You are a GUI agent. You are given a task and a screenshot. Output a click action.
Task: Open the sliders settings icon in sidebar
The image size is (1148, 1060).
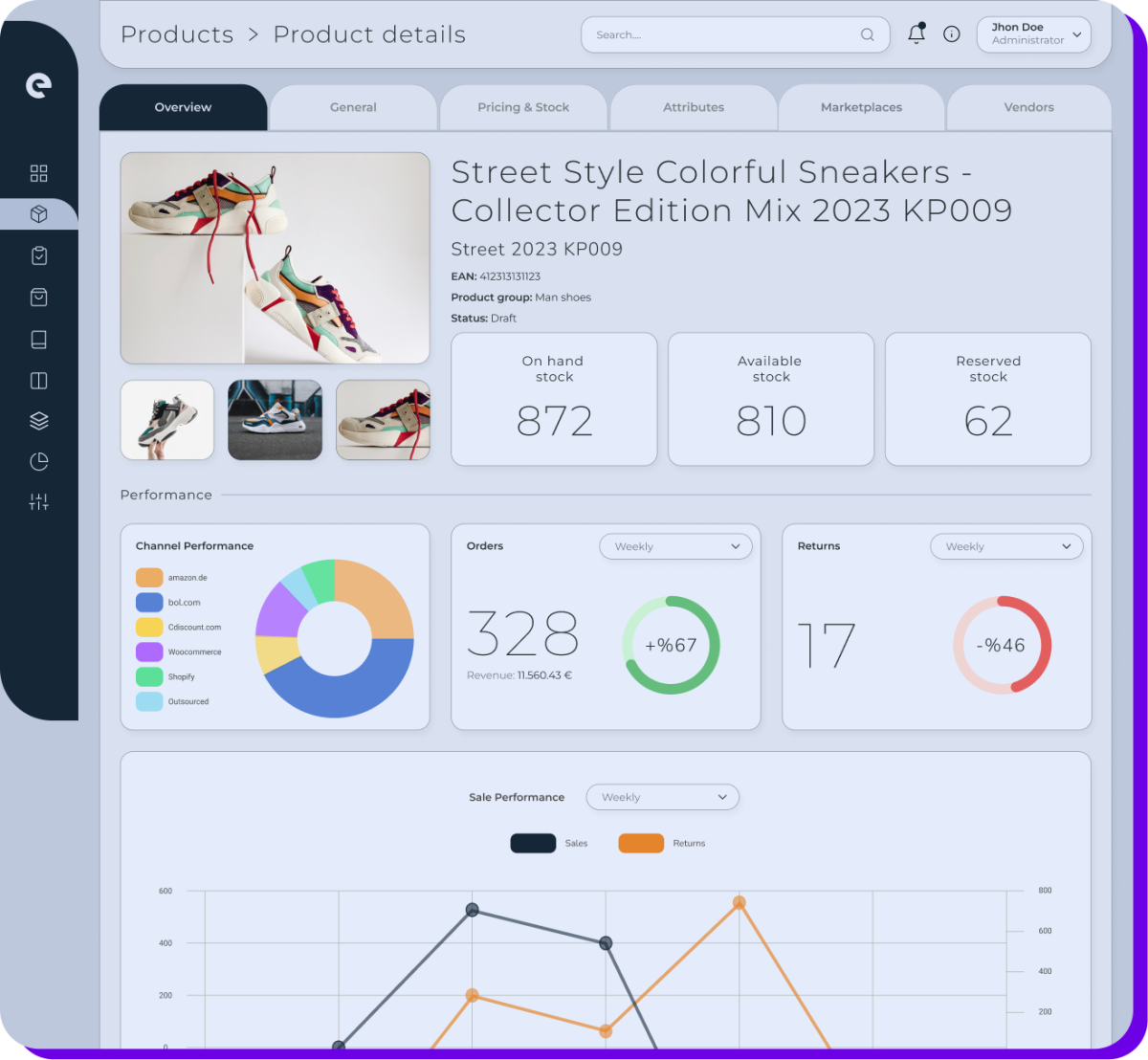[x=38, y=501]
